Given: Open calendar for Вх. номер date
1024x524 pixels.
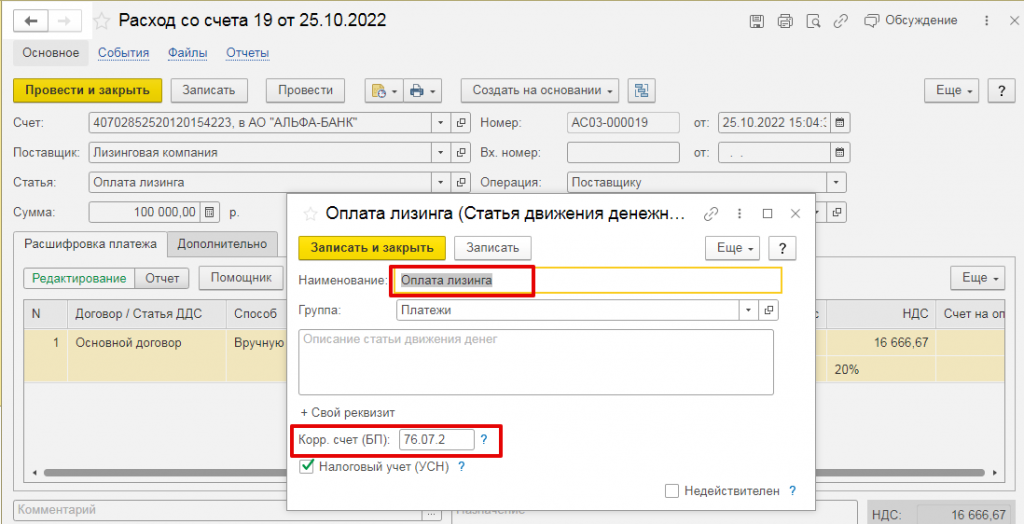Looking at the screenshot, I should (x=840, y=153).
